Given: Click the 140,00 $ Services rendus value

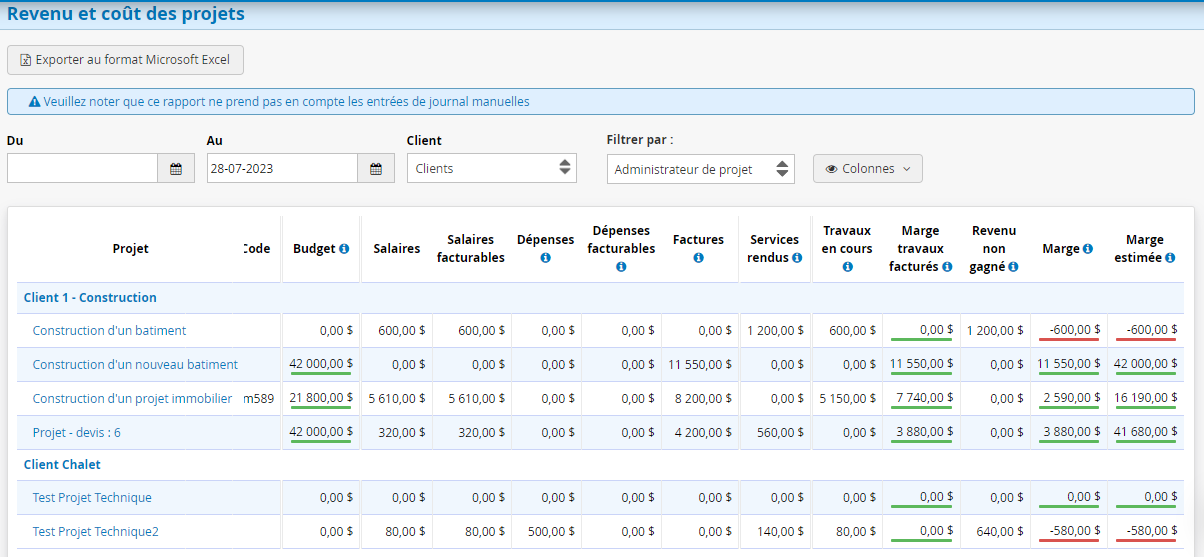Looking at the screenshot, I should pos(782,532).
